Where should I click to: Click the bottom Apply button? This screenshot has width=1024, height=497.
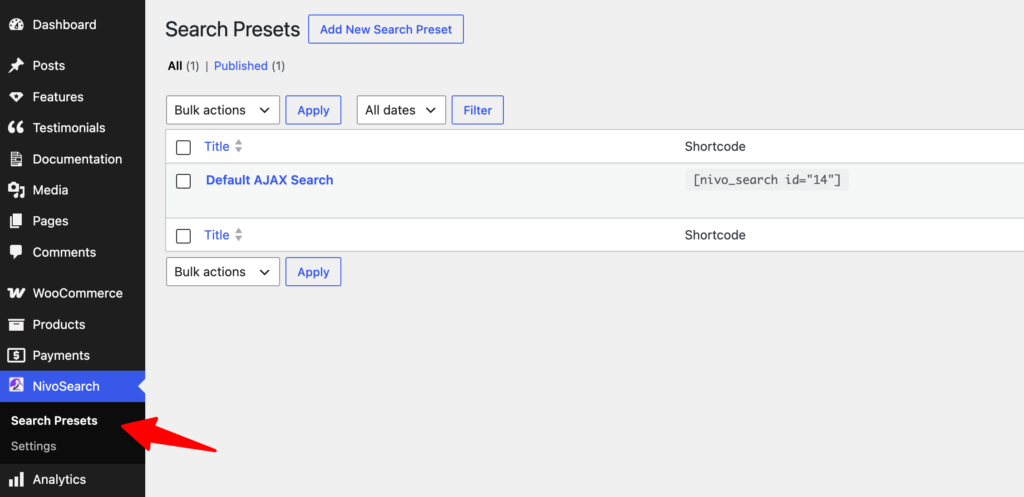pos(313,272)
